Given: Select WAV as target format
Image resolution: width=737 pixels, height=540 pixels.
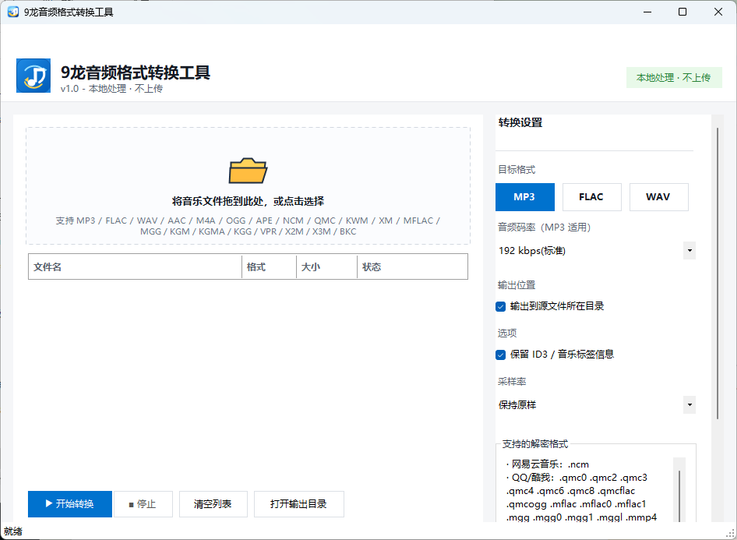Looking at the screenshot, I should click(x=659, y=197).
